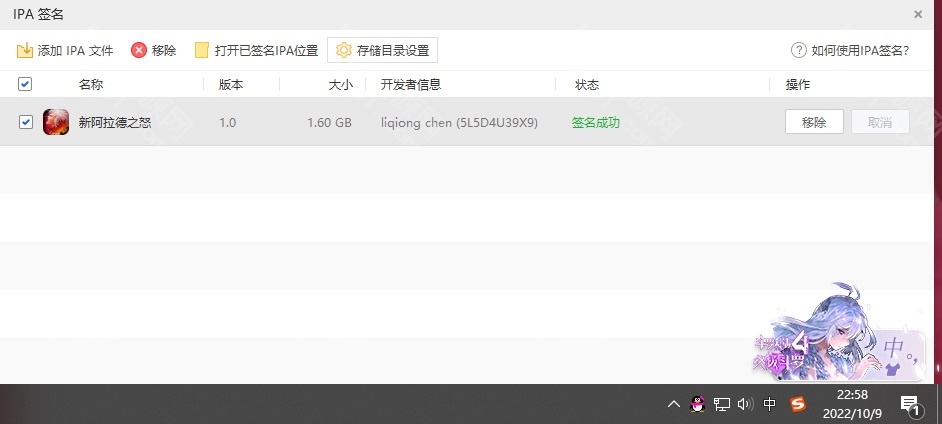Click the 新阿拉德之怒 app icon
Image resolution: width=942 pixels, height=424 pixels.
(56, 123)
